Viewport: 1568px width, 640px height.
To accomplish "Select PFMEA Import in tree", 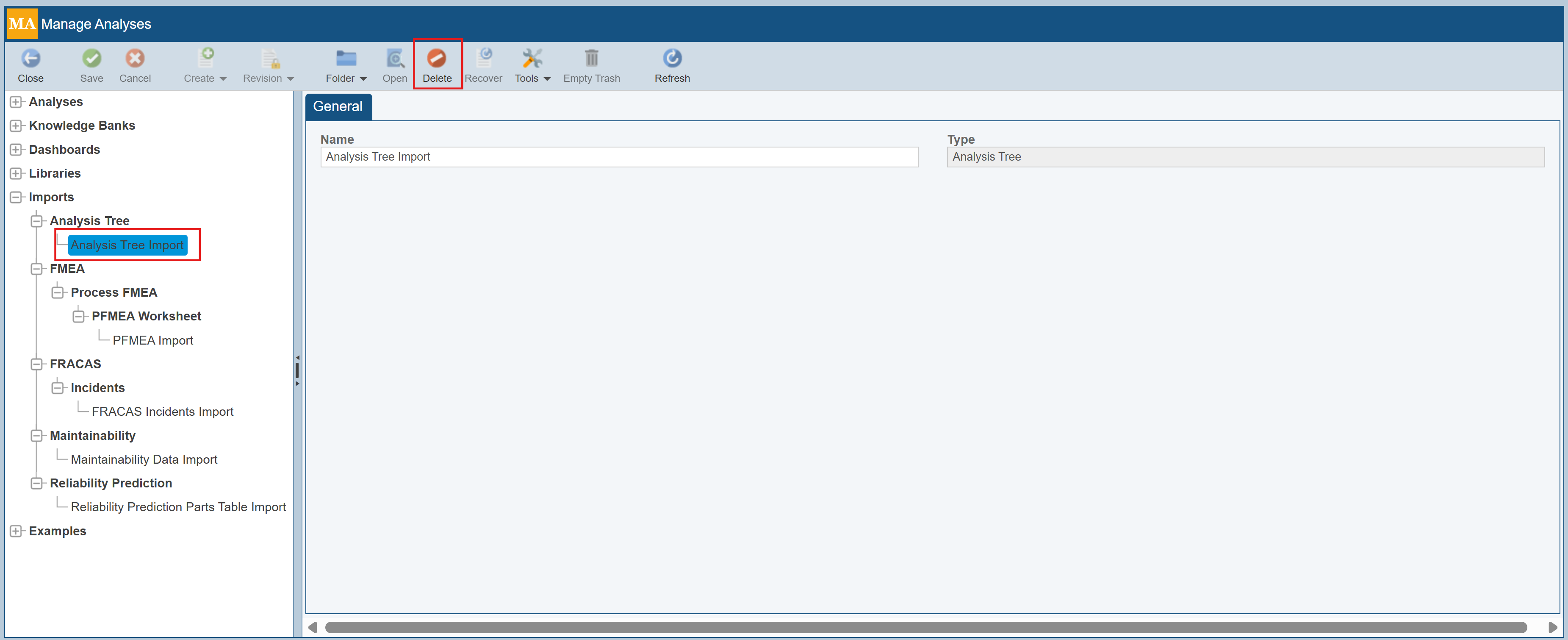I will point(153,340).
